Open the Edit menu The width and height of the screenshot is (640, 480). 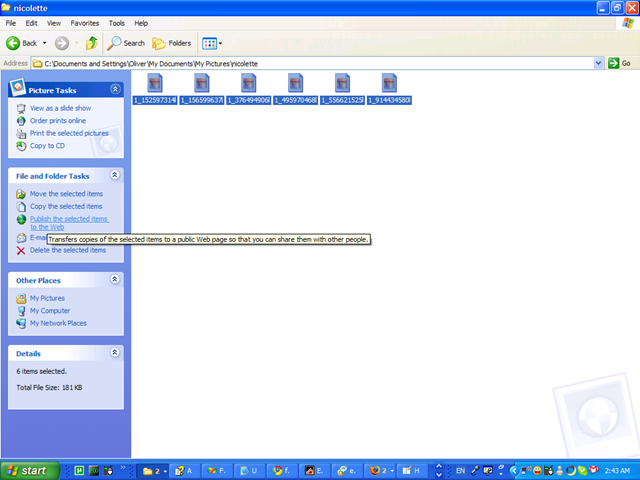pyautogui.click(x=31, y=23)
